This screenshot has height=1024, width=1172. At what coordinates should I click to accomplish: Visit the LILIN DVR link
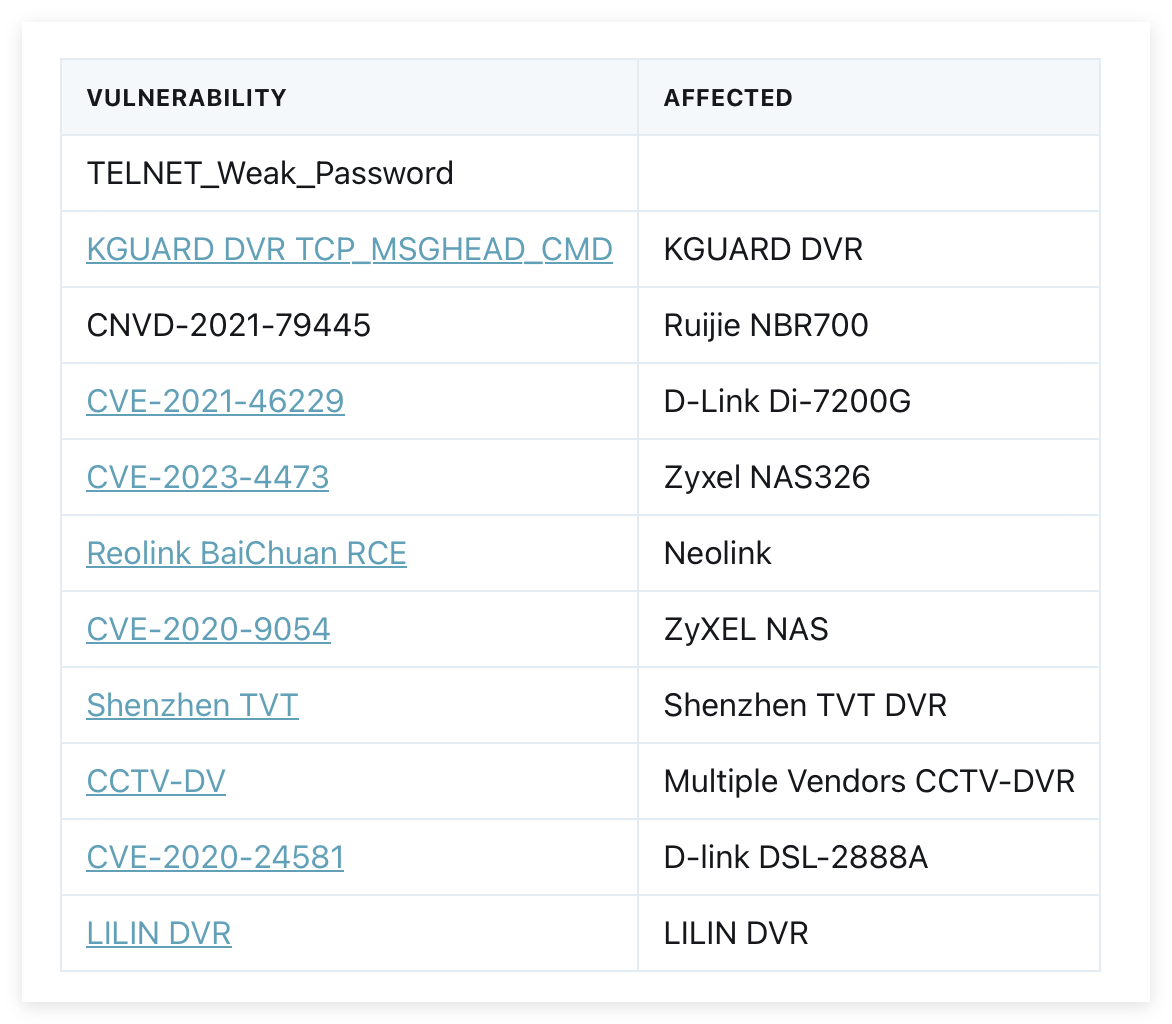tap(159, 933)
